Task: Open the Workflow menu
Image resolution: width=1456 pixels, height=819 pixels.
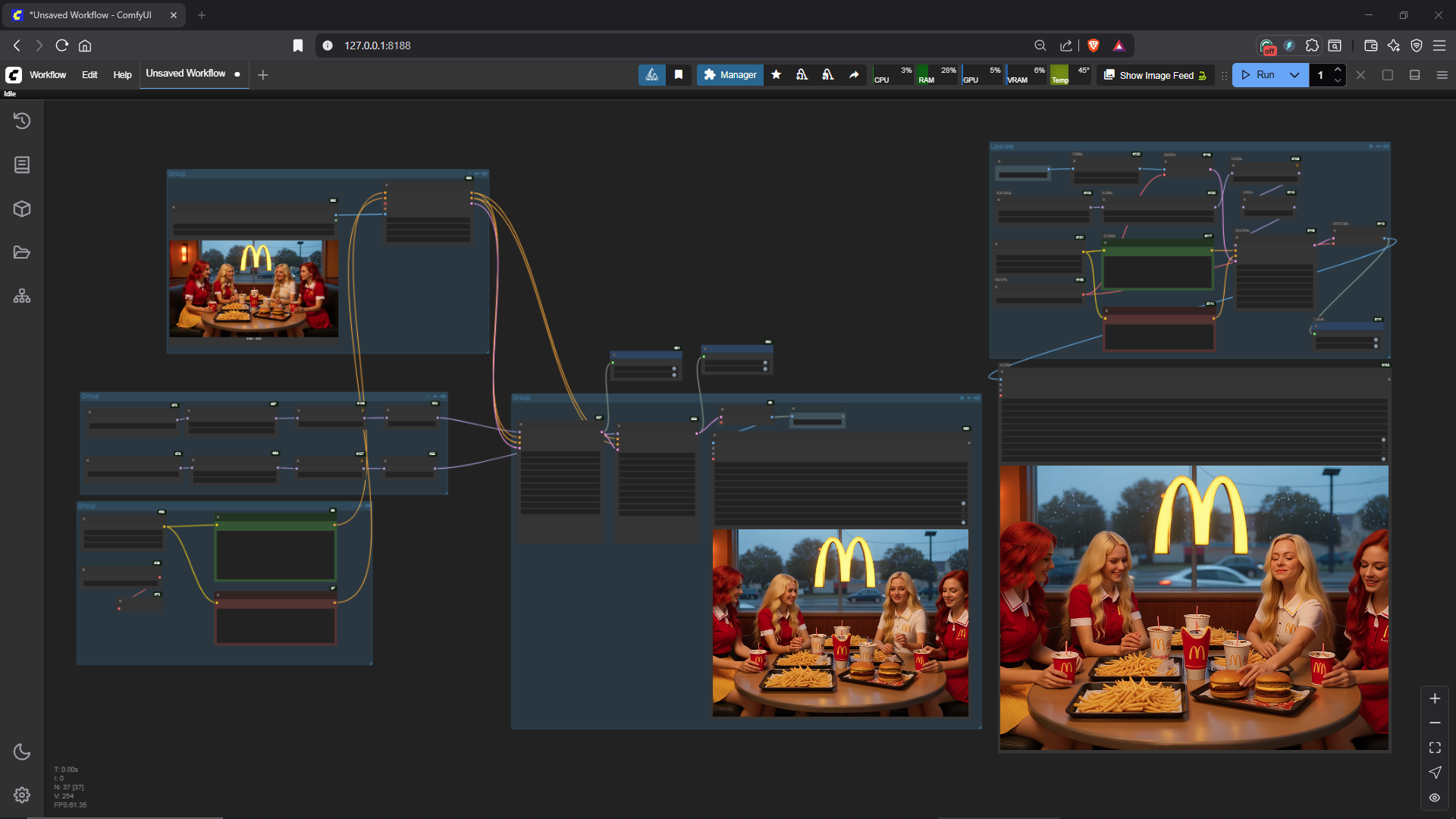Action: coord(48,74)
